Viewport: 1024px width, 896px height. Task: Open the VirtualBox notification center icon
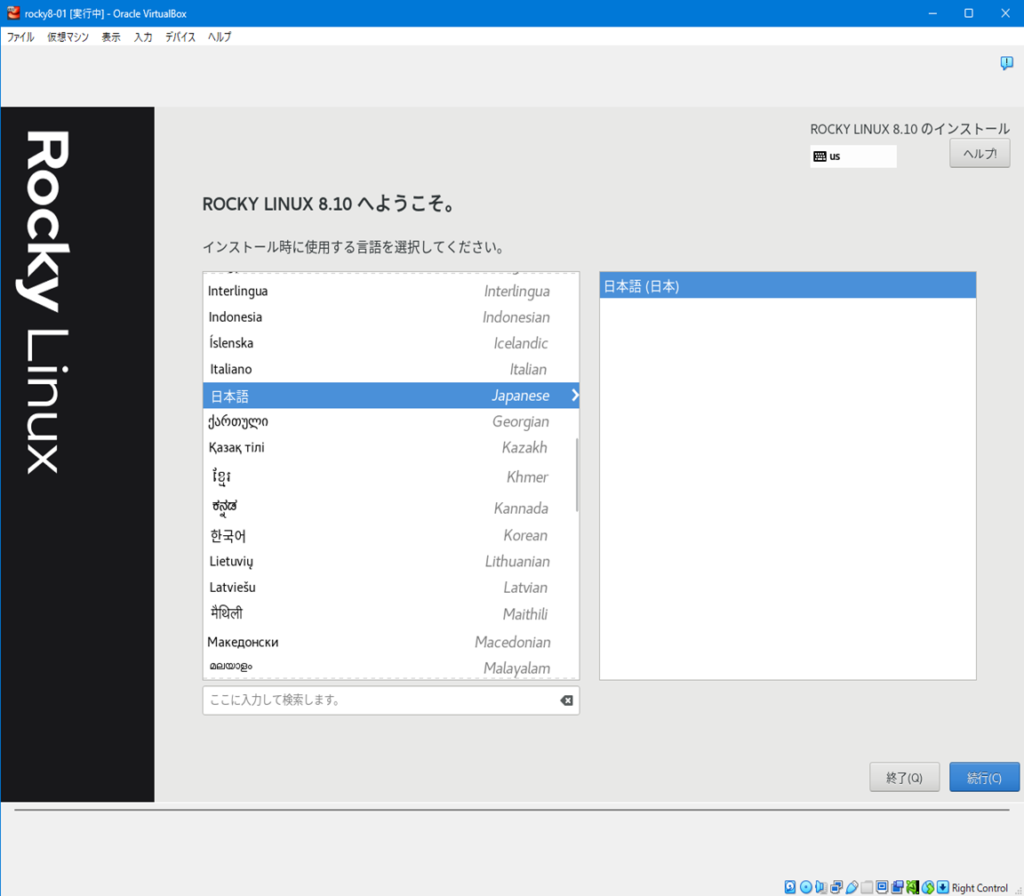click(1006, 63)
